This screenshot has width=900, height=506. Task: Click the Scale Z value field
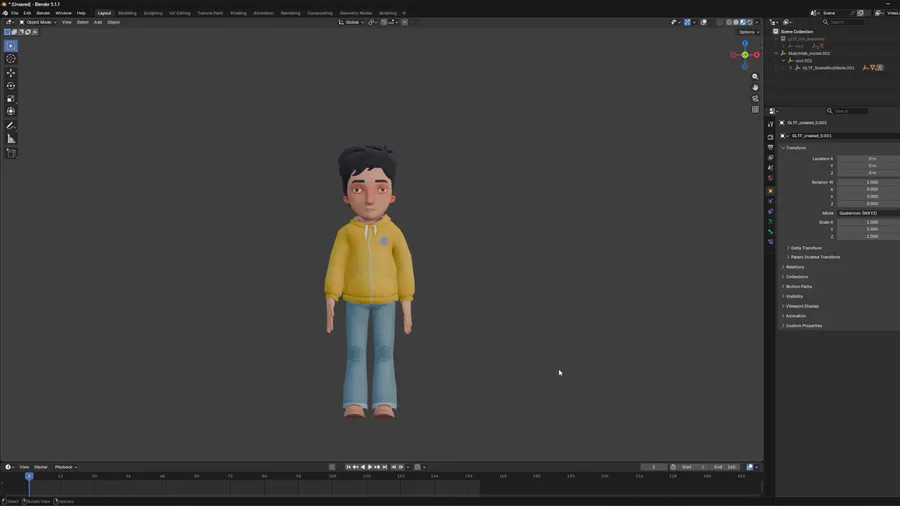tap(868, 236)
